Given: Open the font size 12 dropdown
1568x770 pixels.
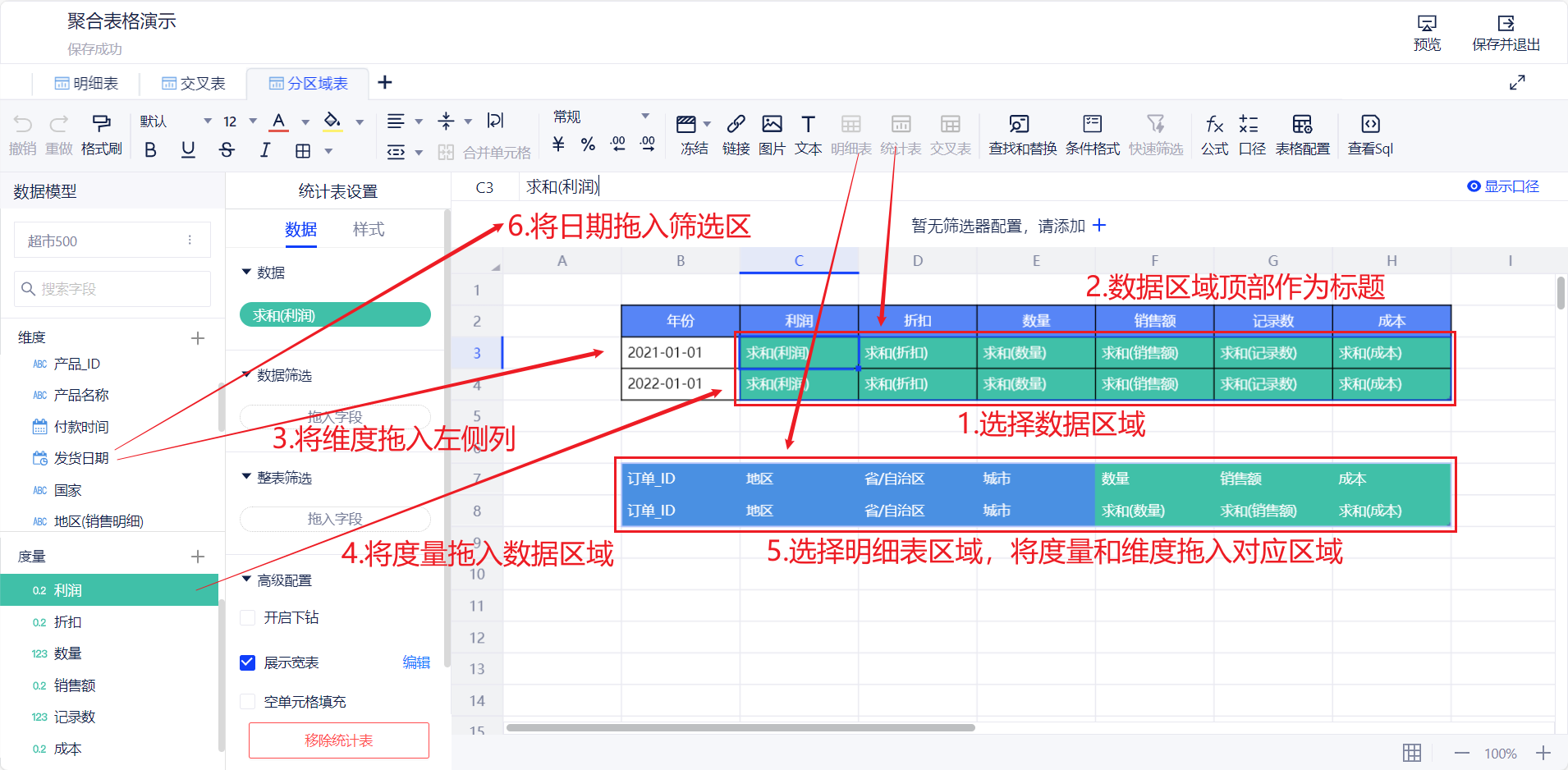Looking at the screenshot, I should 241,121.
